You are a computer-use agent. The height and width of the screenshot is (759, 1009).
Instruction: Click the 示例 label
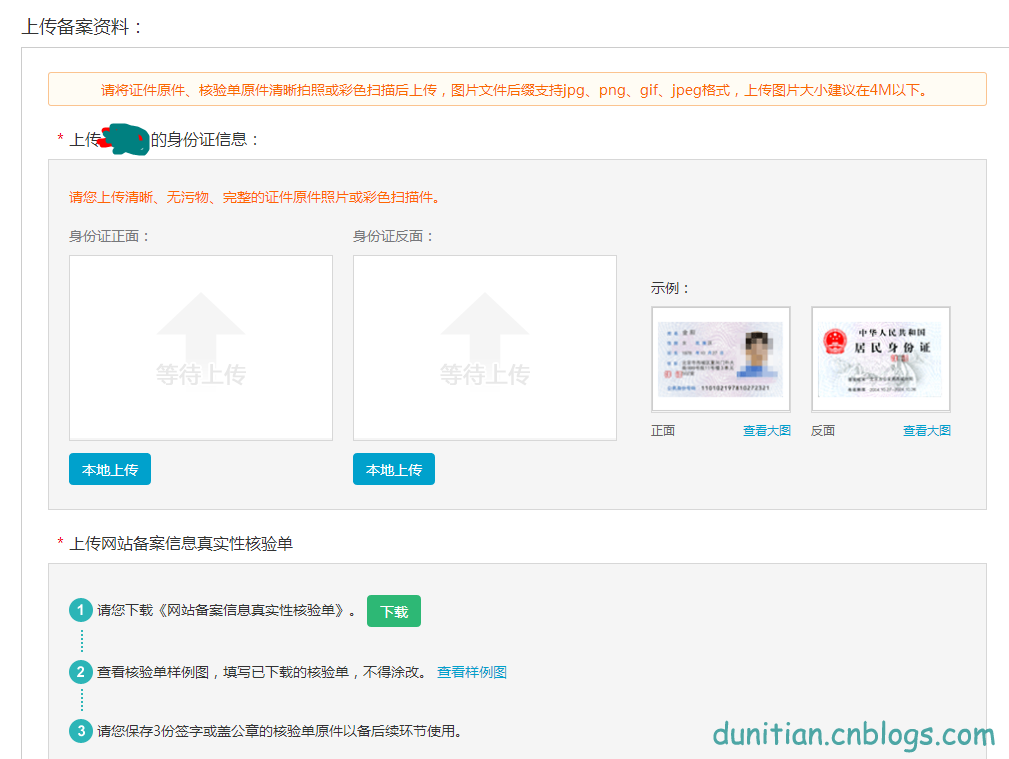click(669, 288)
